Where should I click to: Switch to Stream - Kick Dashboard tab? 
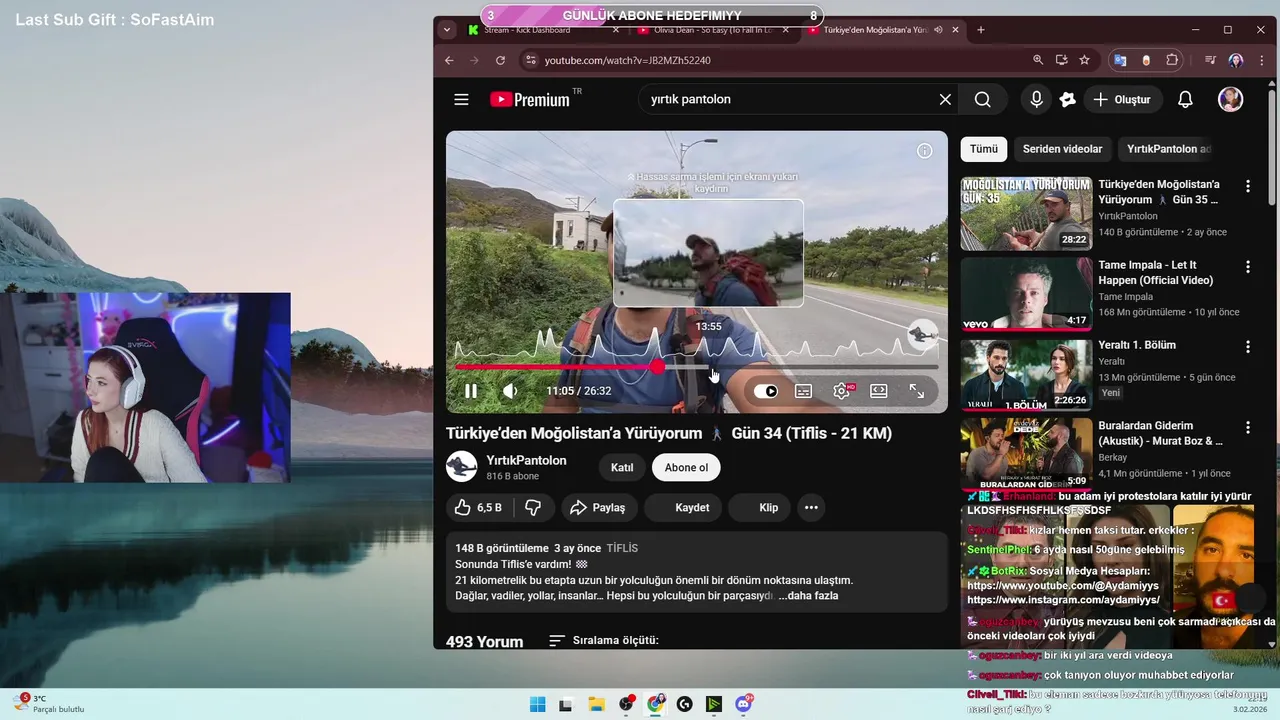(x=544, y=30)
